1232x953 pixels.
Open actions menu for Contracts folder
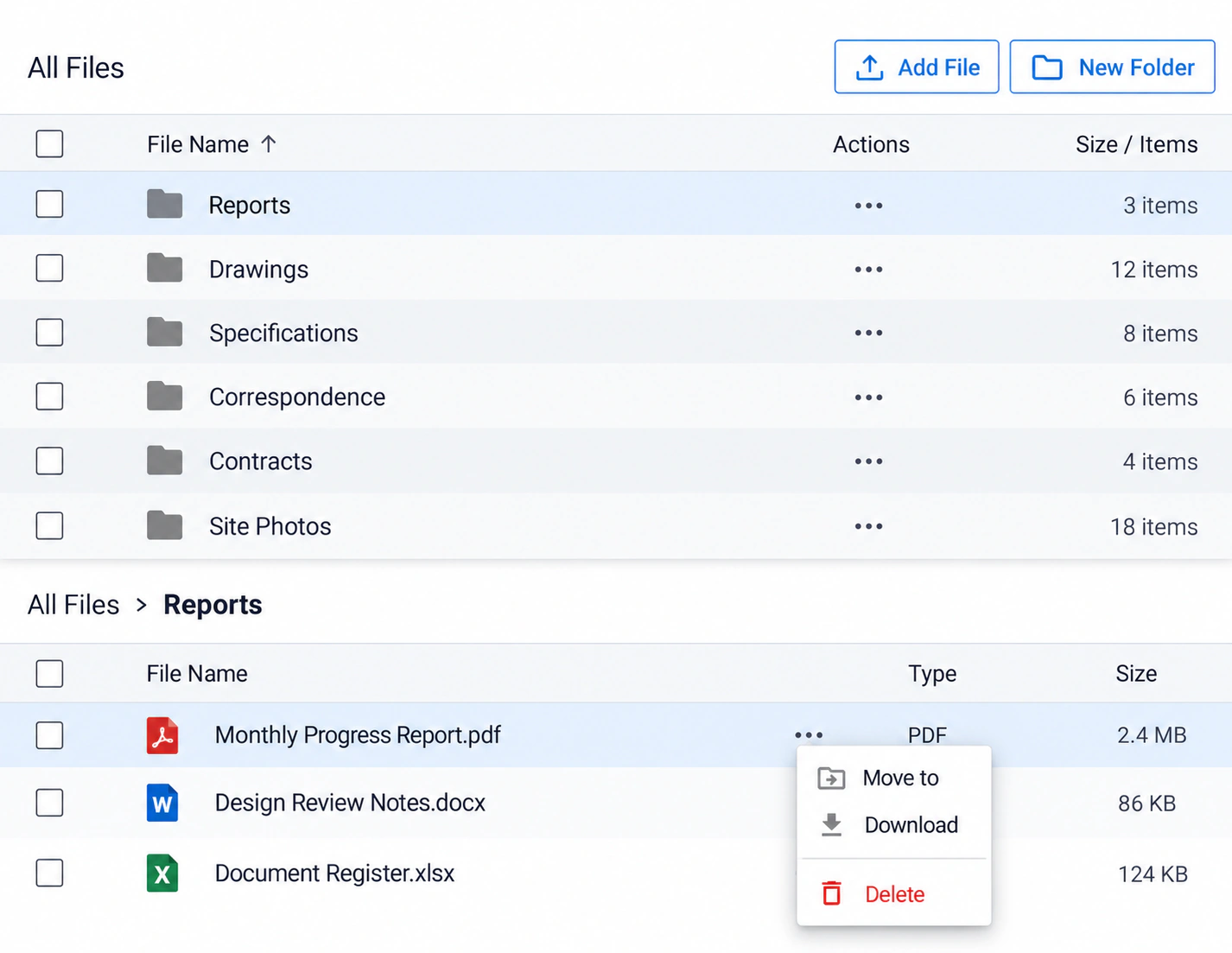pos(868,461)
